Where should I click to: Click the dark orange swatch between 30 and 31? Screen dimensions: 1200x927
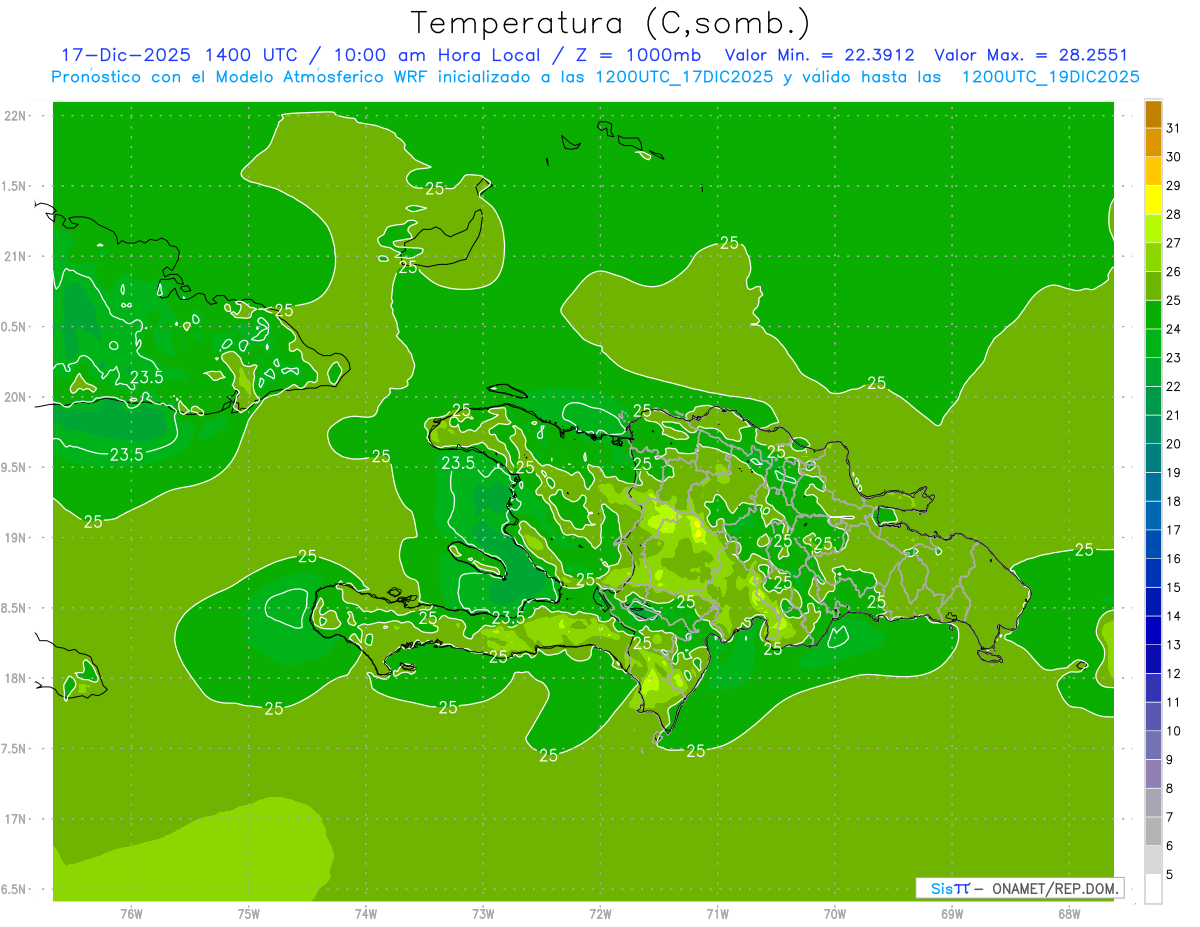pyautogui.click(x=1153, y=143)
